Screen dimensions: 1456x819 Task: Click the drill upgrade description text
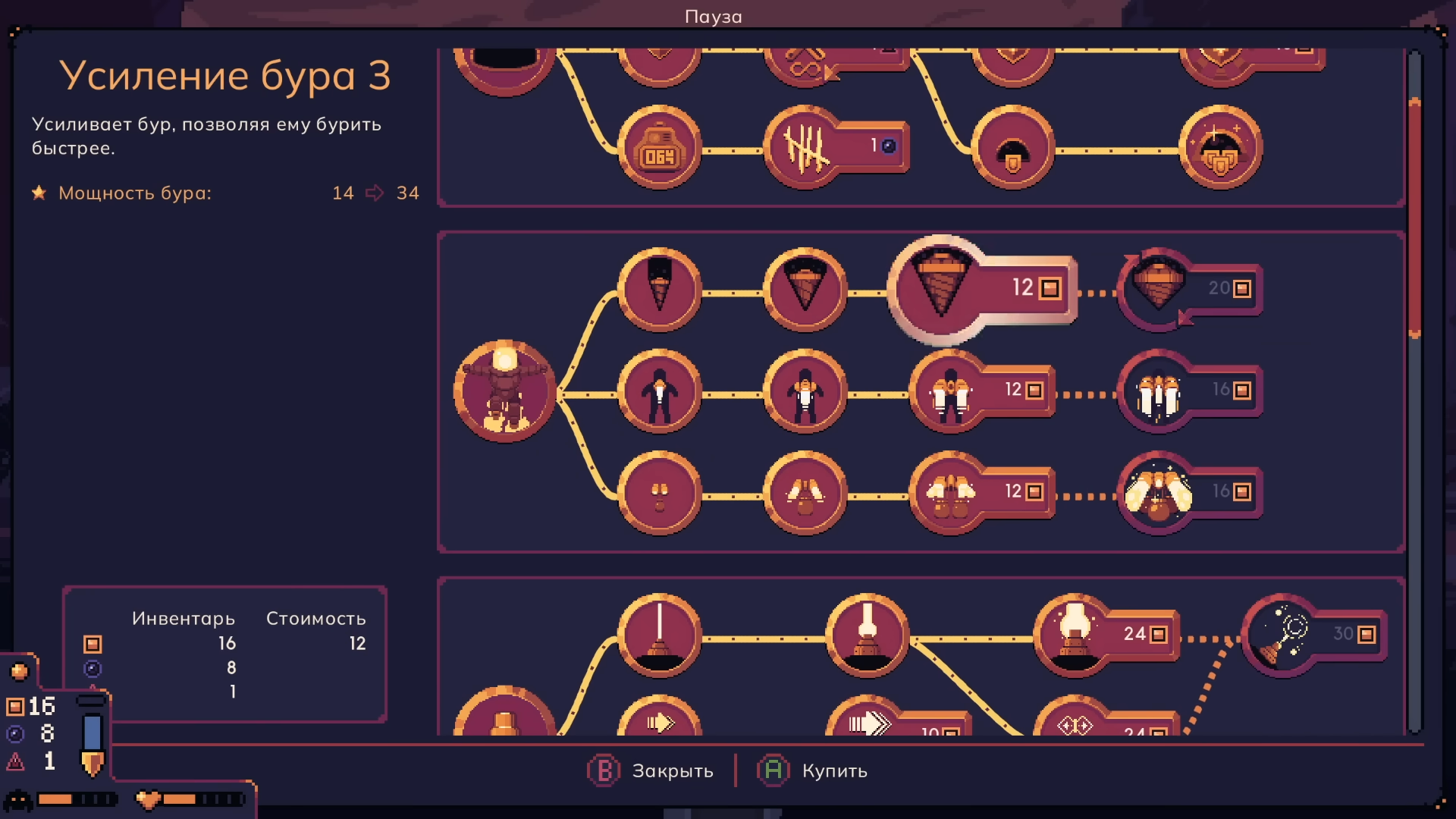click(x=206, y=136)
